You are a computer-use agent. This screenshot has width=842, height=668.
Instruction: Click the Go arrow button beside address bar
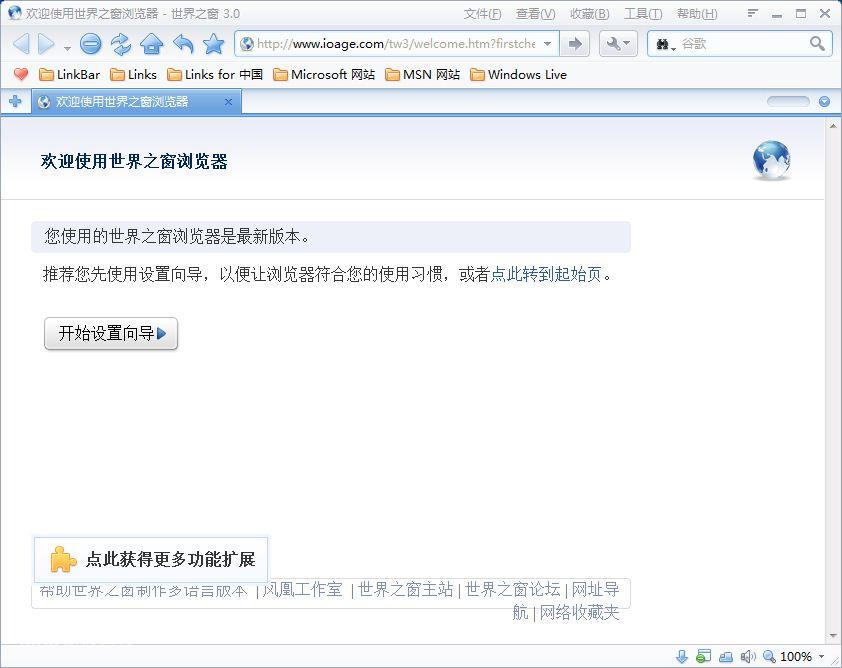click(575, 43)
